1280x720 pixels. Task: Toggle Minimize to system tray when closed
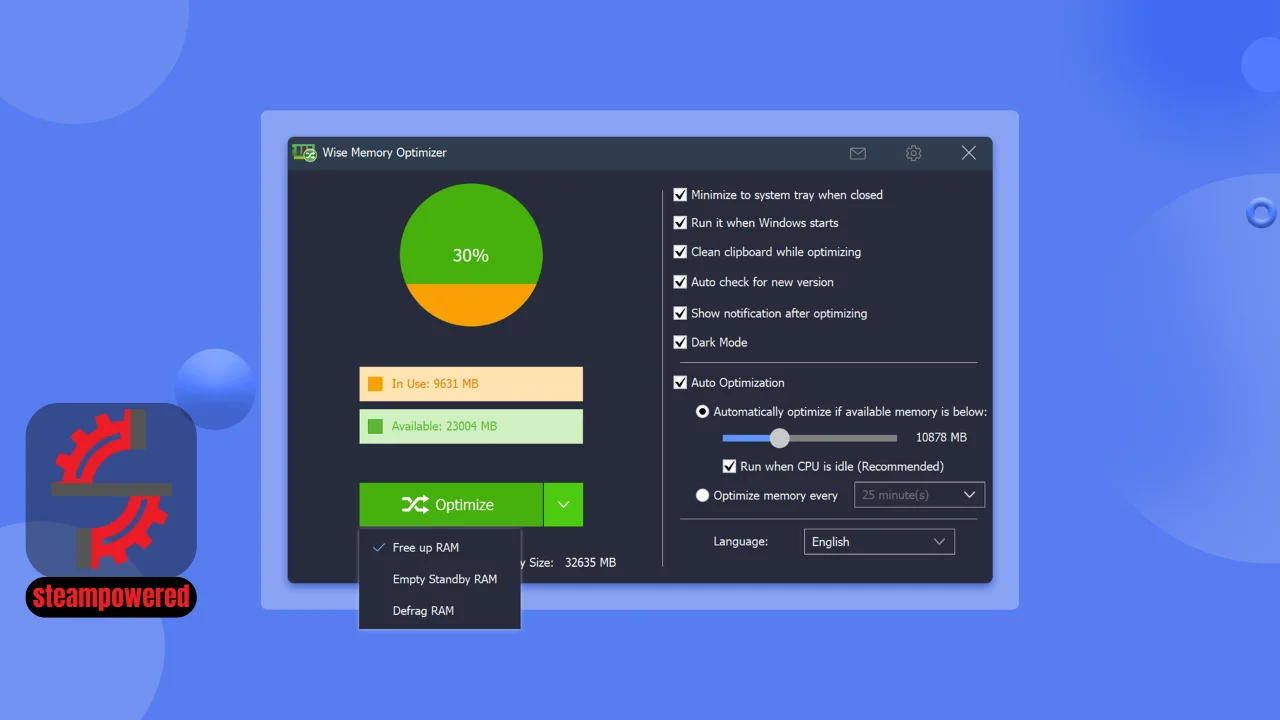680,195
